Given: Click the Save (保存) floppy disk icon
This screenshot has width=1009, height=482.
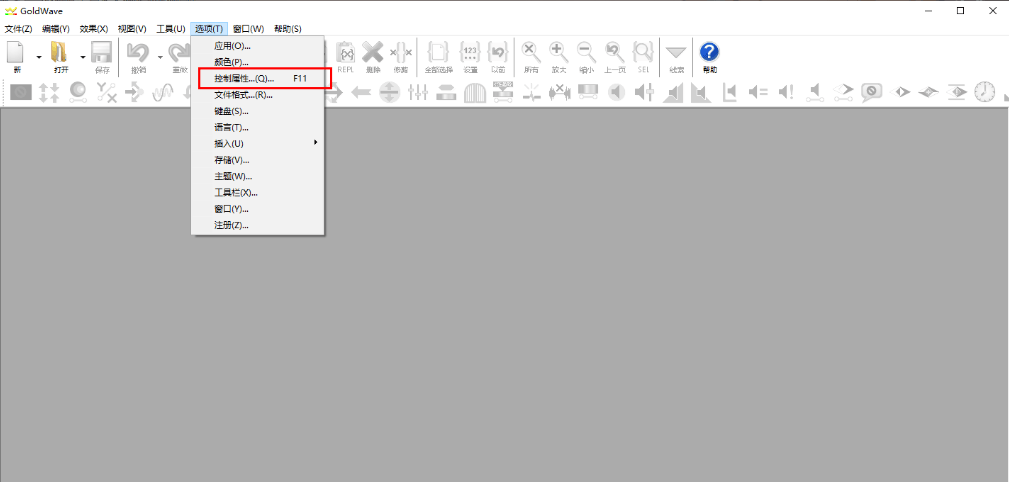Looking at the screenshot, I should (x=101, y=53).
